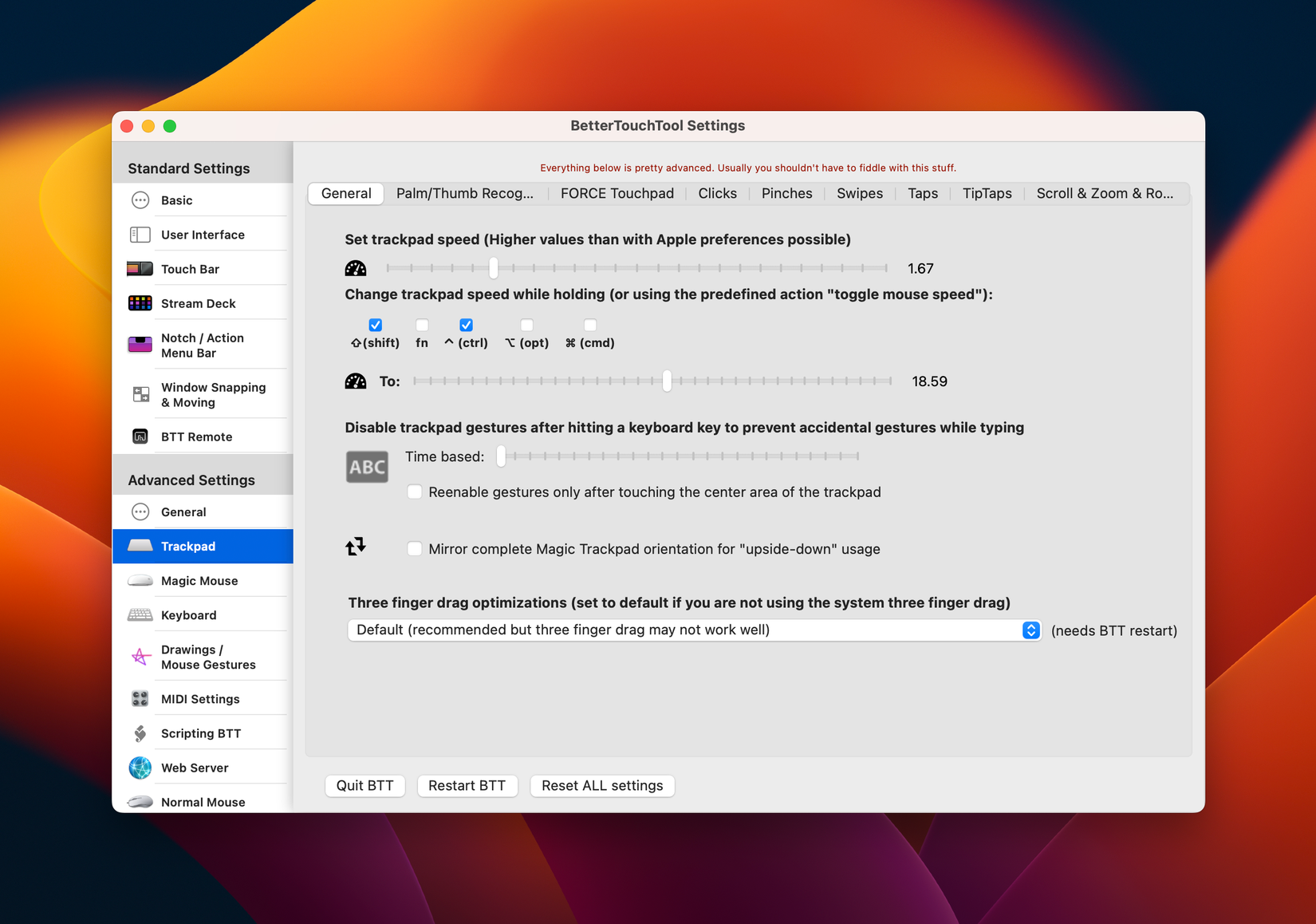This screenshot has width=1316, height=924.
Task: Open the Web Server globe icon
Action: (x=140, y=768)
